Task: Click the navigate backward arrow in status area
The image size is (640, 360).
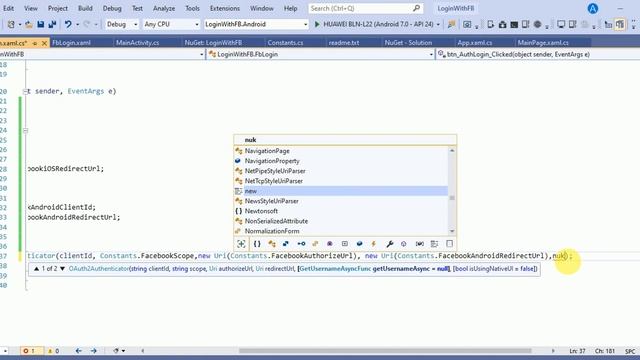Action: (x=78, y=351)
